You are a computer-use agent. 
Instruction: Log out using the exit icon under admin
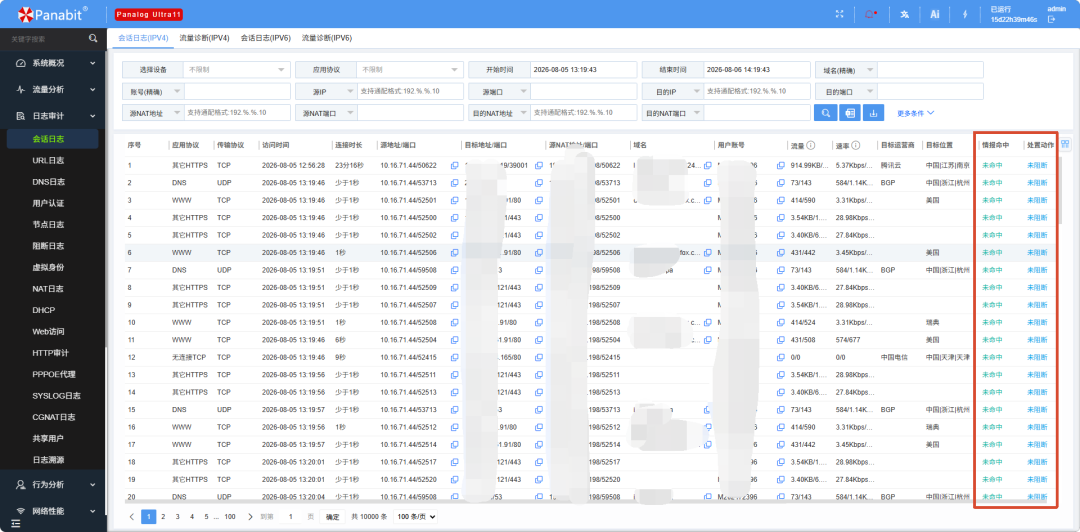pos(1051,19)
